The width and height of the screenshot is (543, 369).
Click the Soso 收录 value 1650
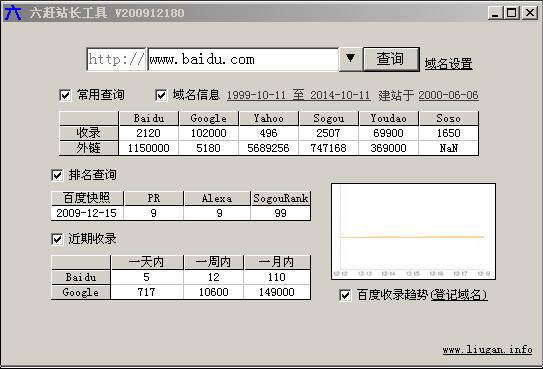tap(448, 133)
